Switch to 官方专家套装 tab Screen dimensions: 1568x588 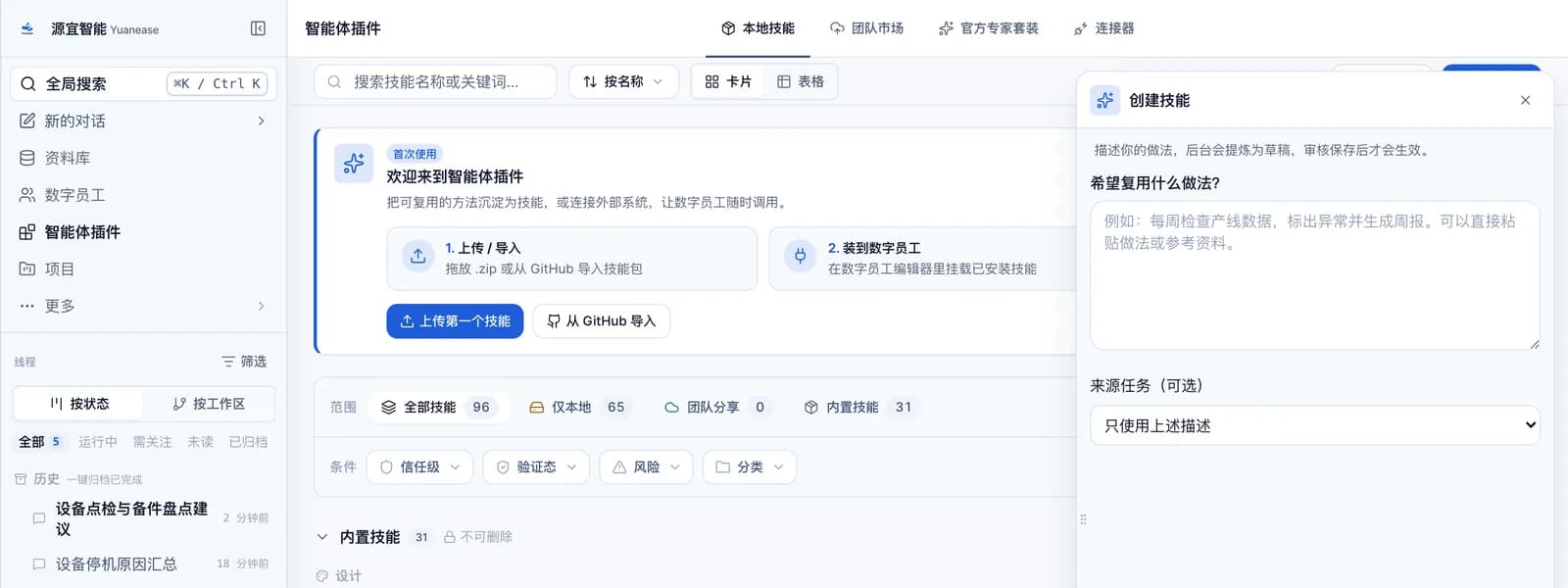click(x=988, y=28)
